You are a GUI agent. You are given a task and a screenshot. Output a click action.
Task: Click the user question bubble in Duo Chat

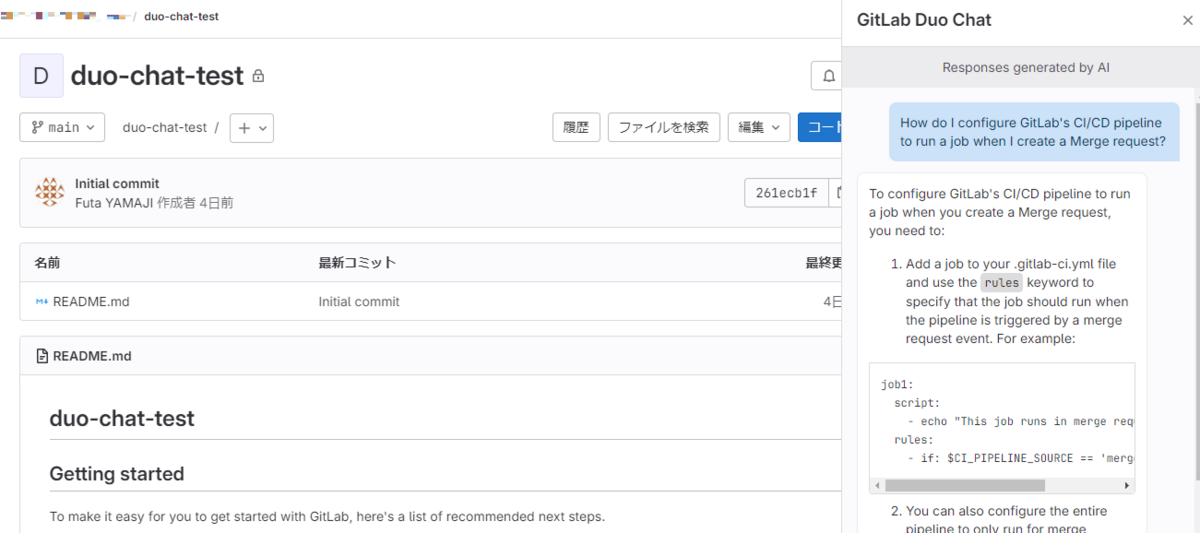click(1034, 132)
